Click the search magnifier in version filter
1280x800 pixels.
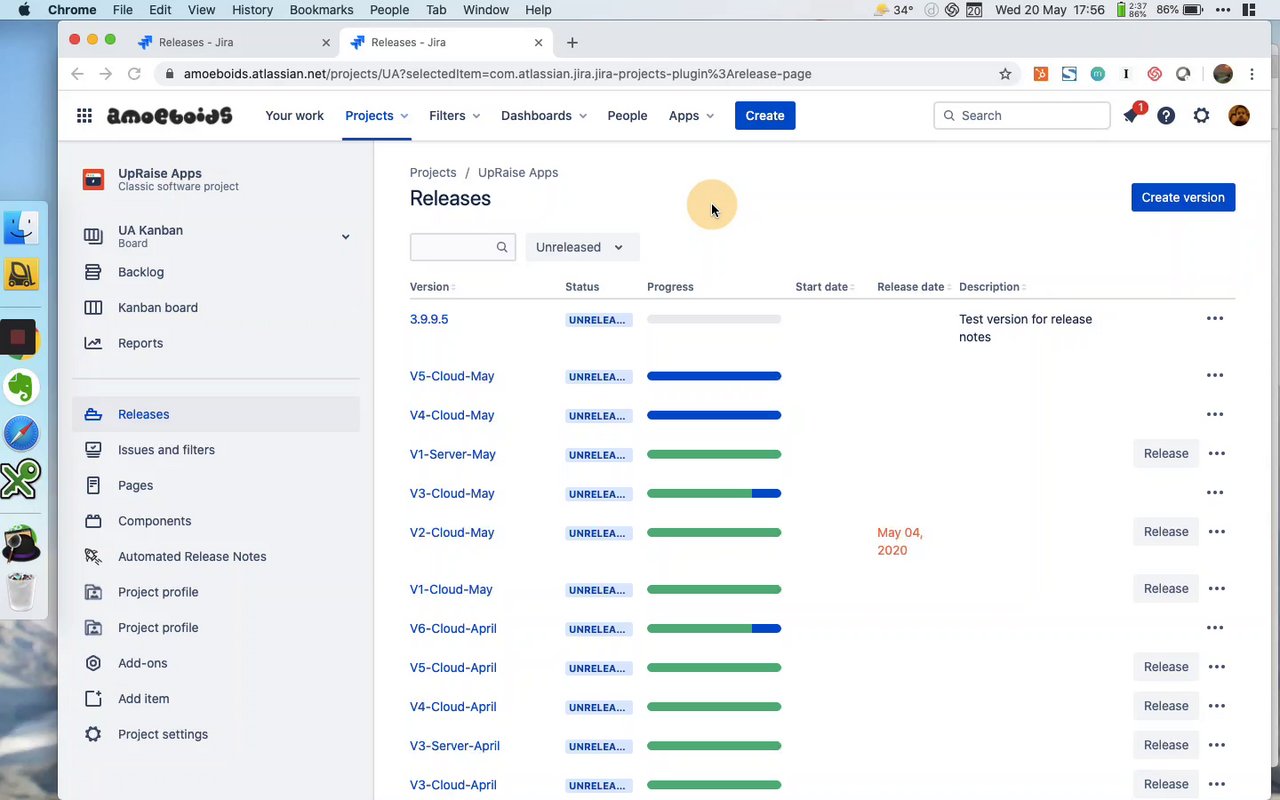point(502,248)
